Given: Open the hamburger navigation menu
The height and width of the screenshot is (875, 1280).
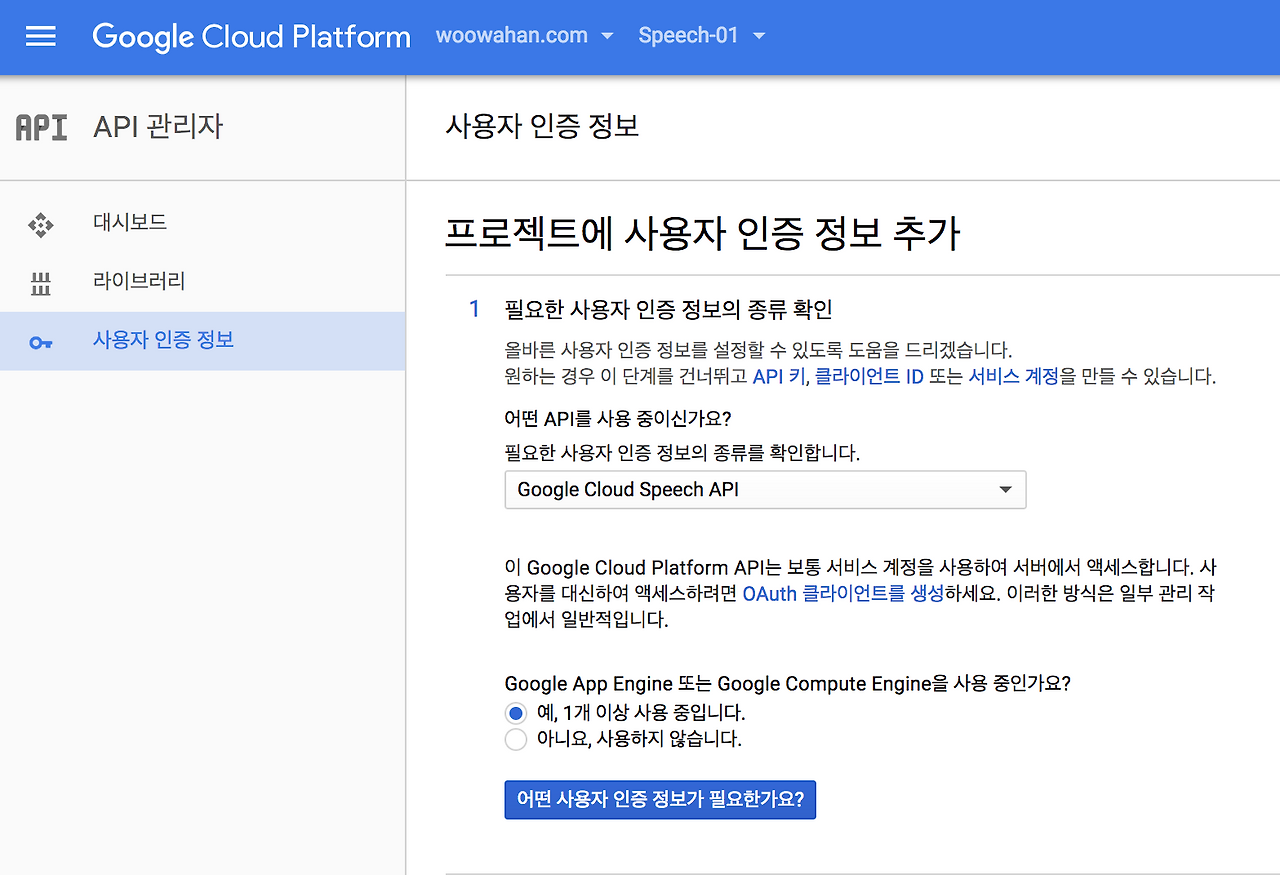Looking at the screenshot, I should pyautogui.click(x=41, y=37).
